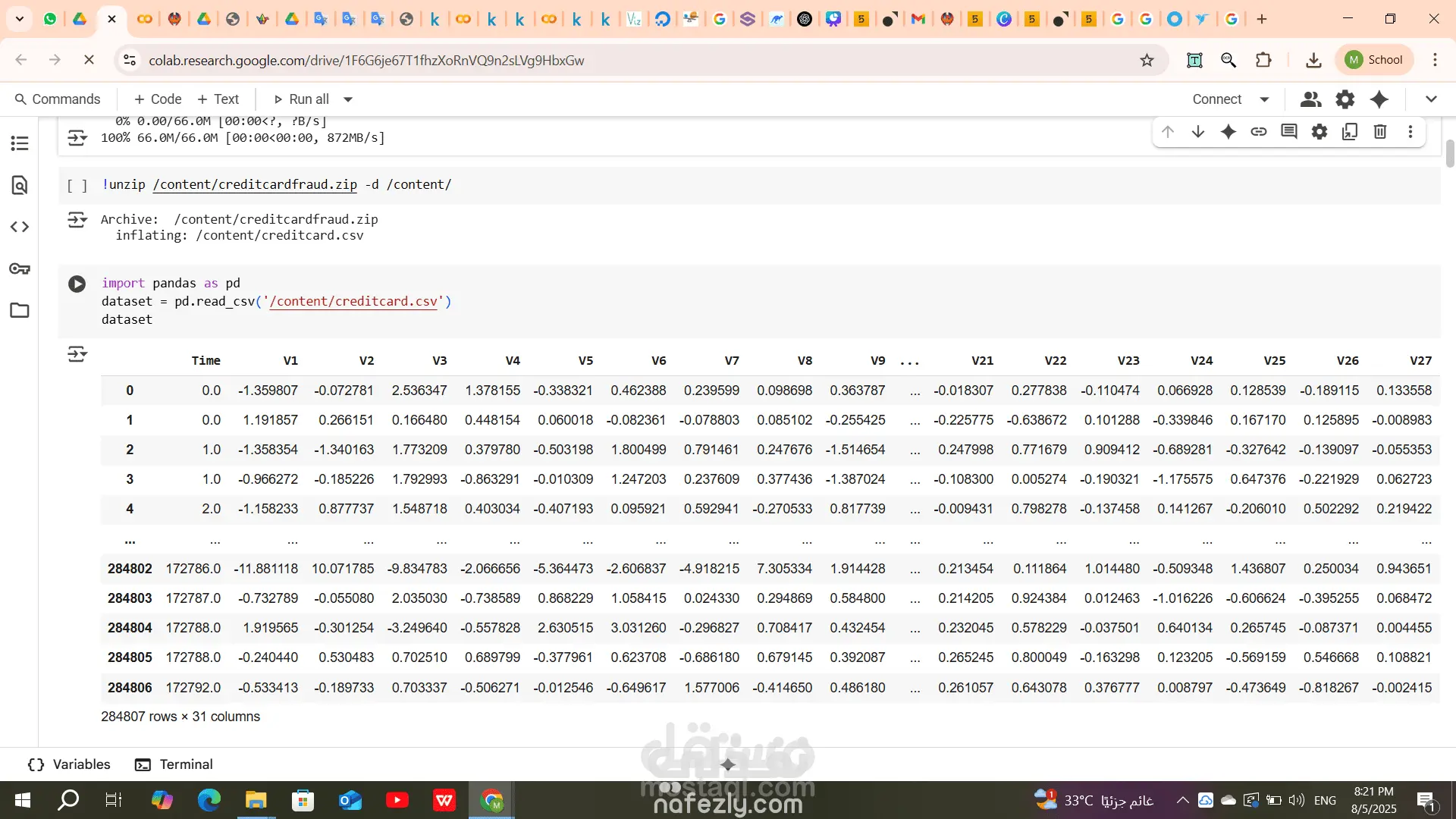The width and height of the screenshot is (1456, 819).
Task: Open the Table of contents sidebar icon
Action: [20, 143]
